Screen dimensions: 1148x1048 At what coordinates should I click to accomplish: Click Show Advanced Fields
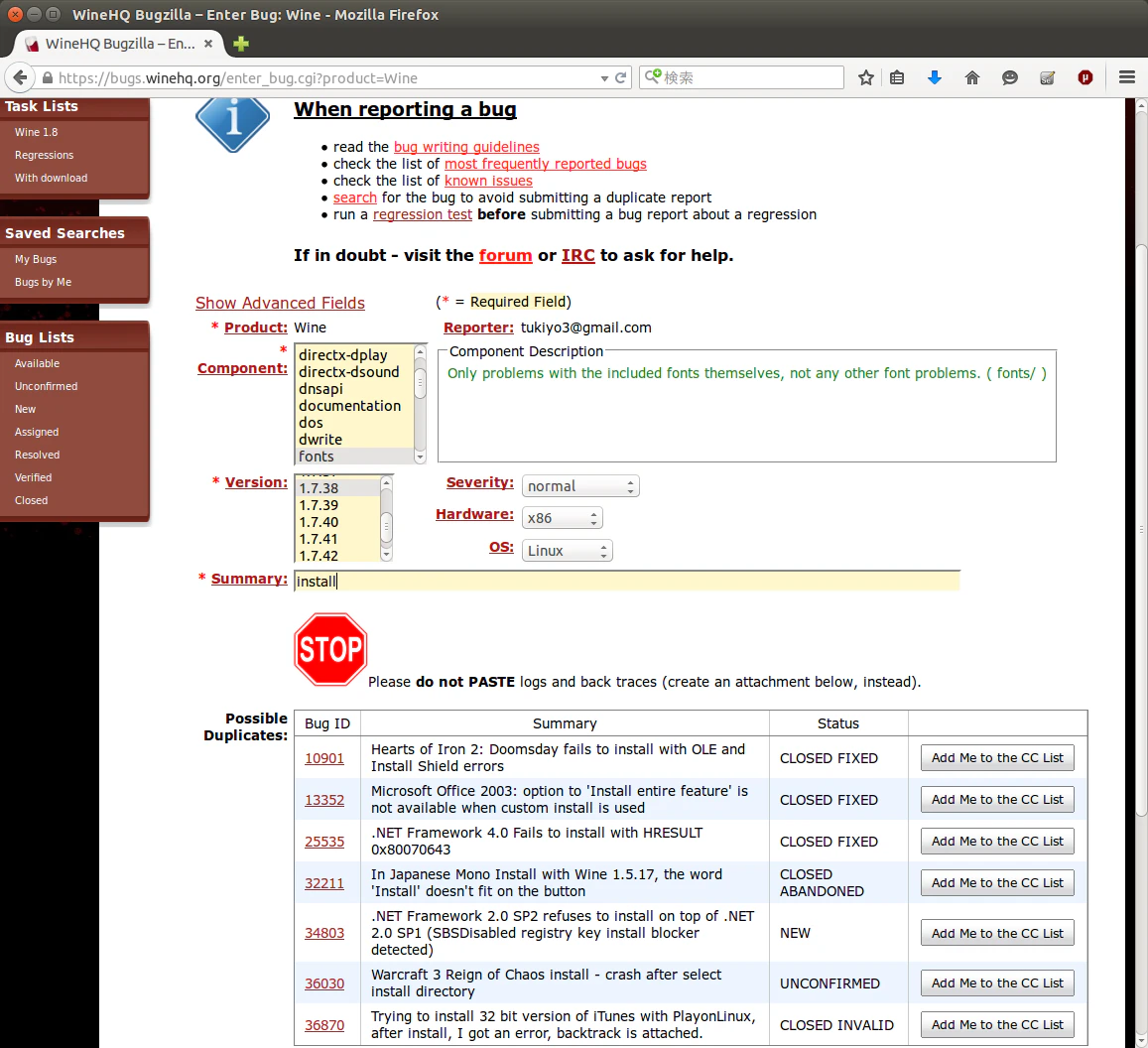280,303
